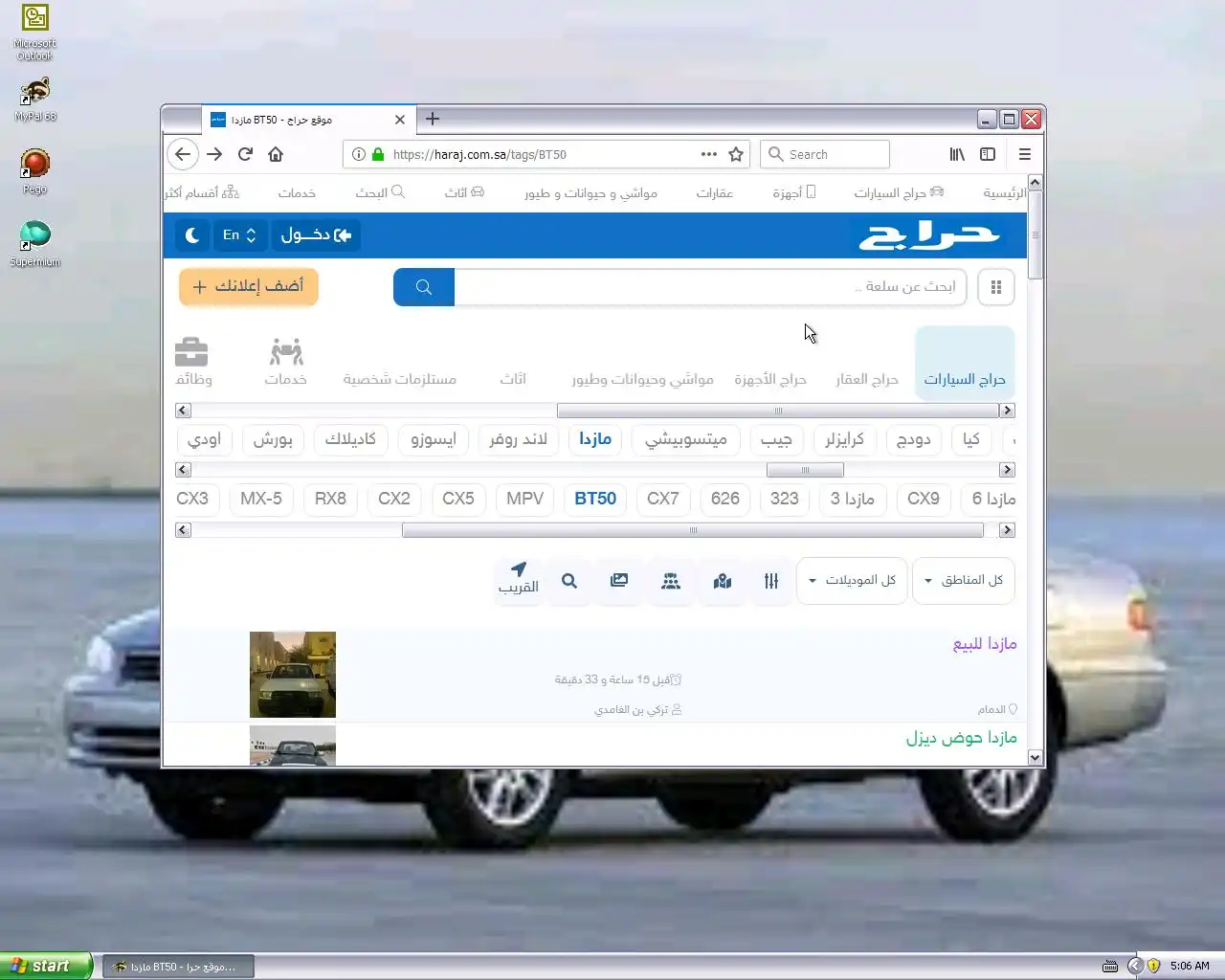Viewport: 1225px width, 980px height.
Task: Click category tabs scrollbar left arrow
Action: pyautogui.click(x=184, y=411)
